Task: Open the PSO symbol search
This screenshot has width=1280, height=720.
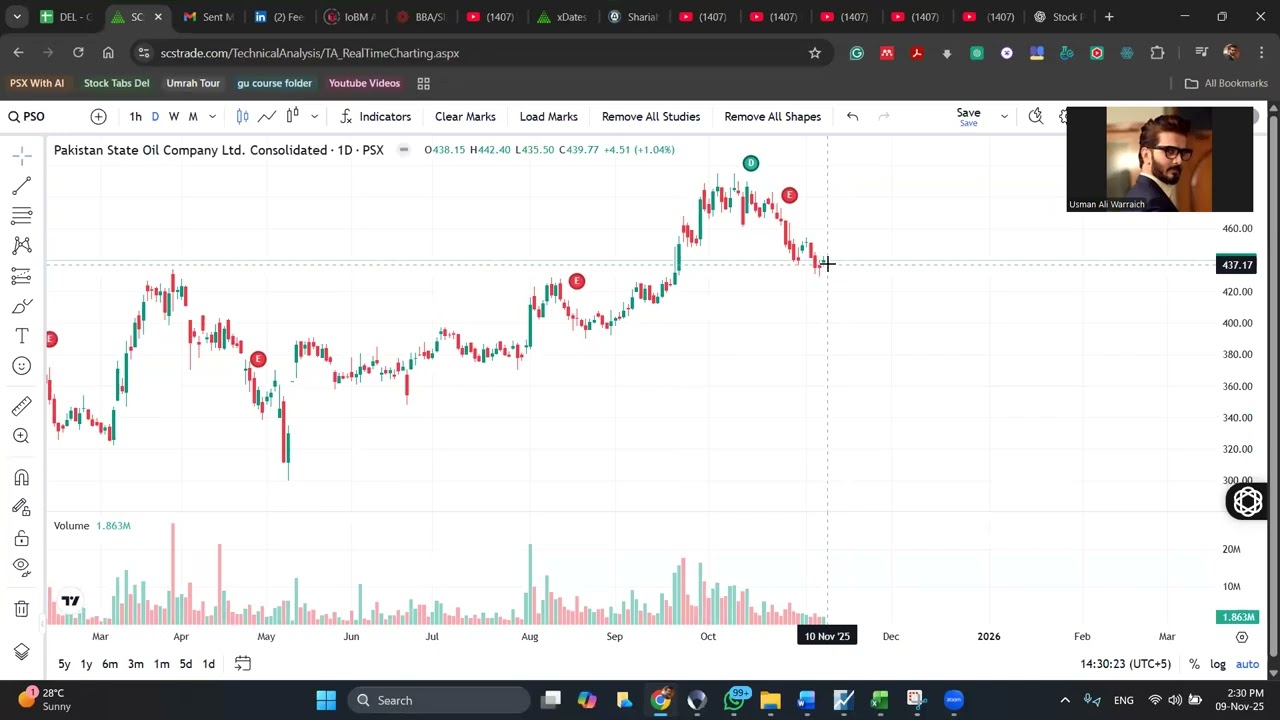Action: [27, 117]
